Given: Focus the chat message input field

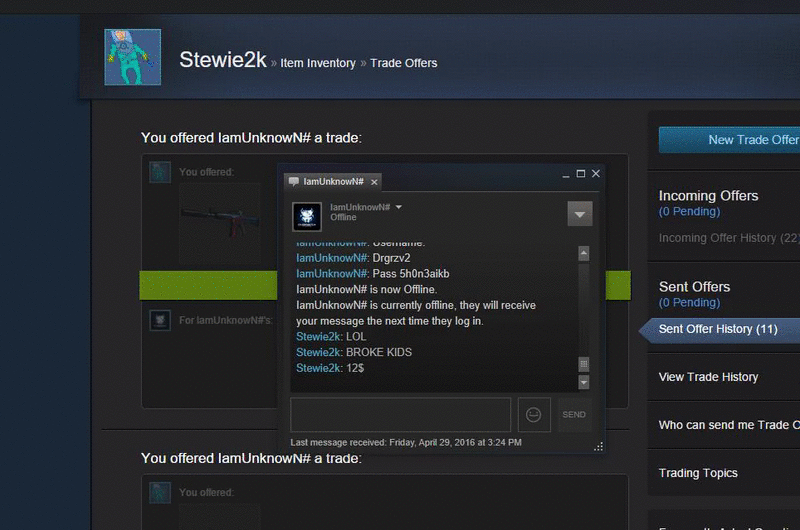Looking at the screenshot, I should [401, 415].
